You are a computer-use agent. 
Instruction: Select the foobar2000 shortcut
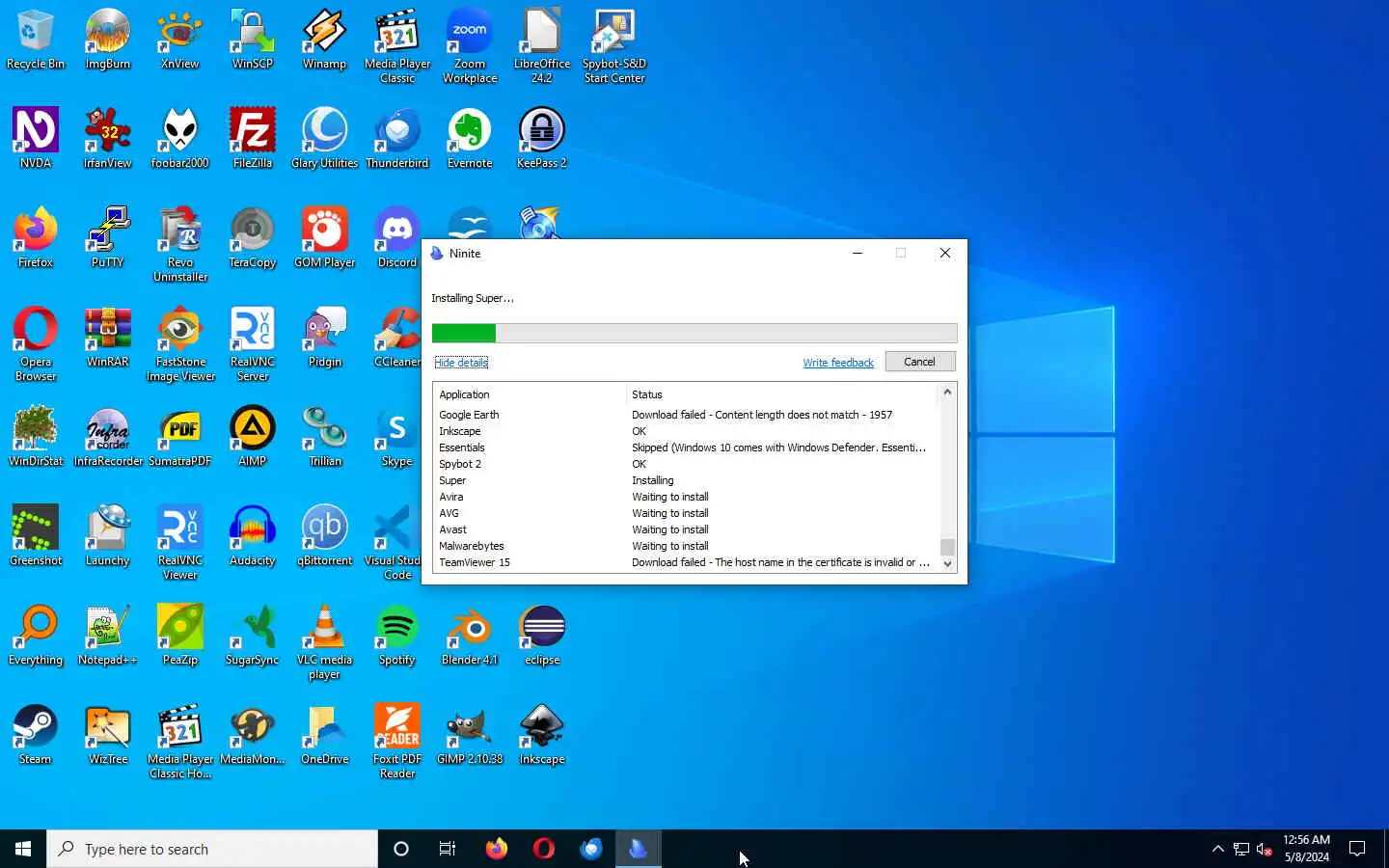tap(179, 139)
